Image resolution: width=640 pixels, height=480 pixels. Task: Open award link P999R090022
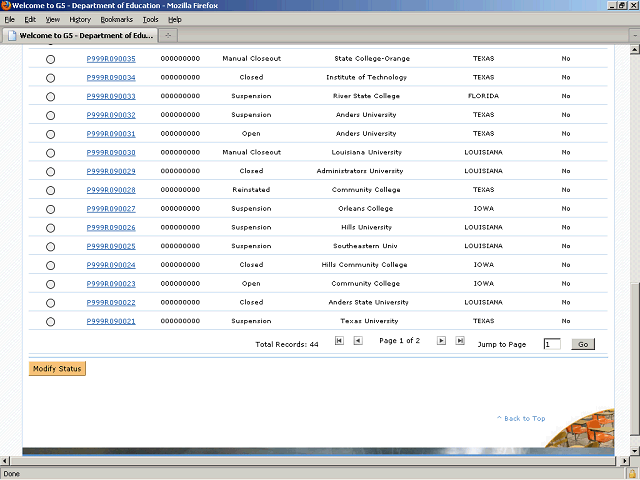(x=111, y=303)
